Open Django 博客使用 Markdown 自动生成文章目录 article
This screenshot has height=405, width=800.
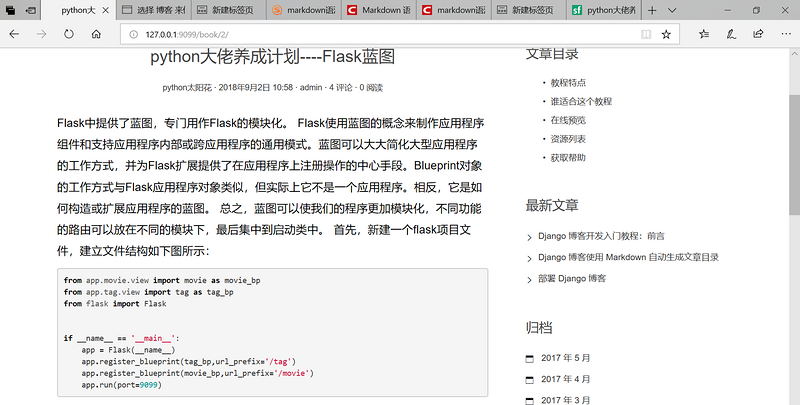point(628,257)
